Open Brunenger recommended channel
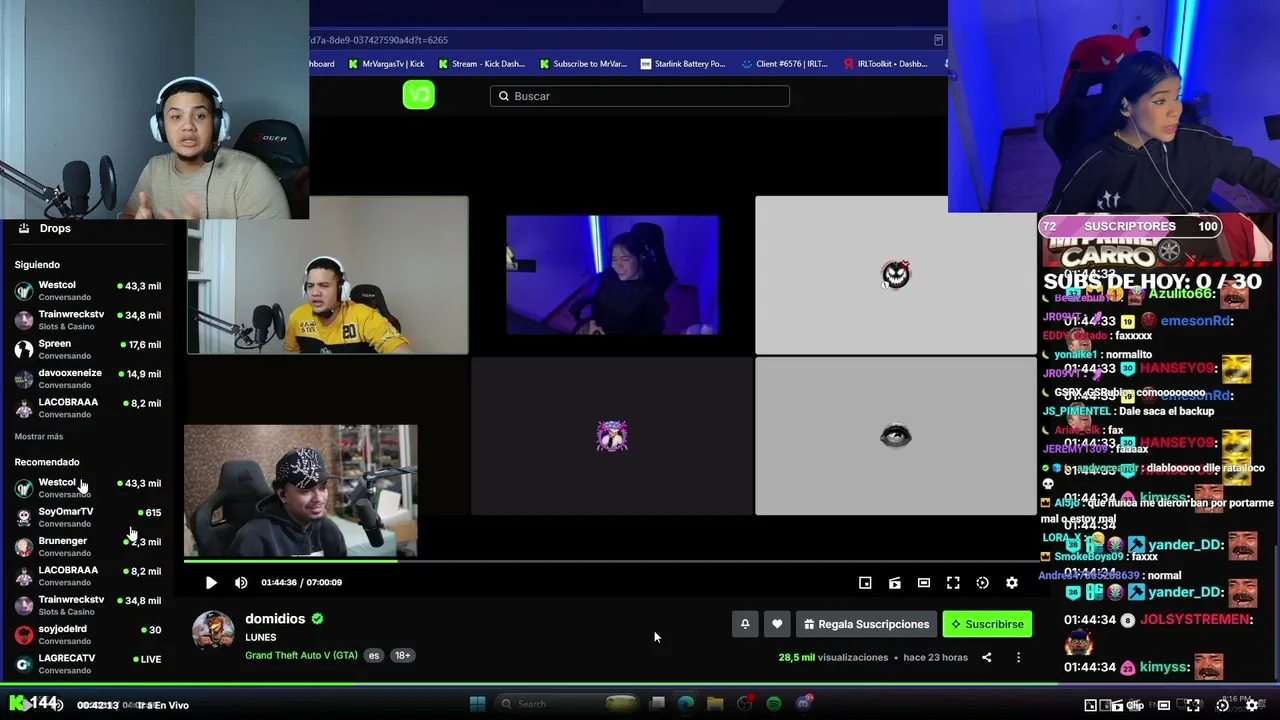The image size is (1280, 720). (x=88, y=546)
